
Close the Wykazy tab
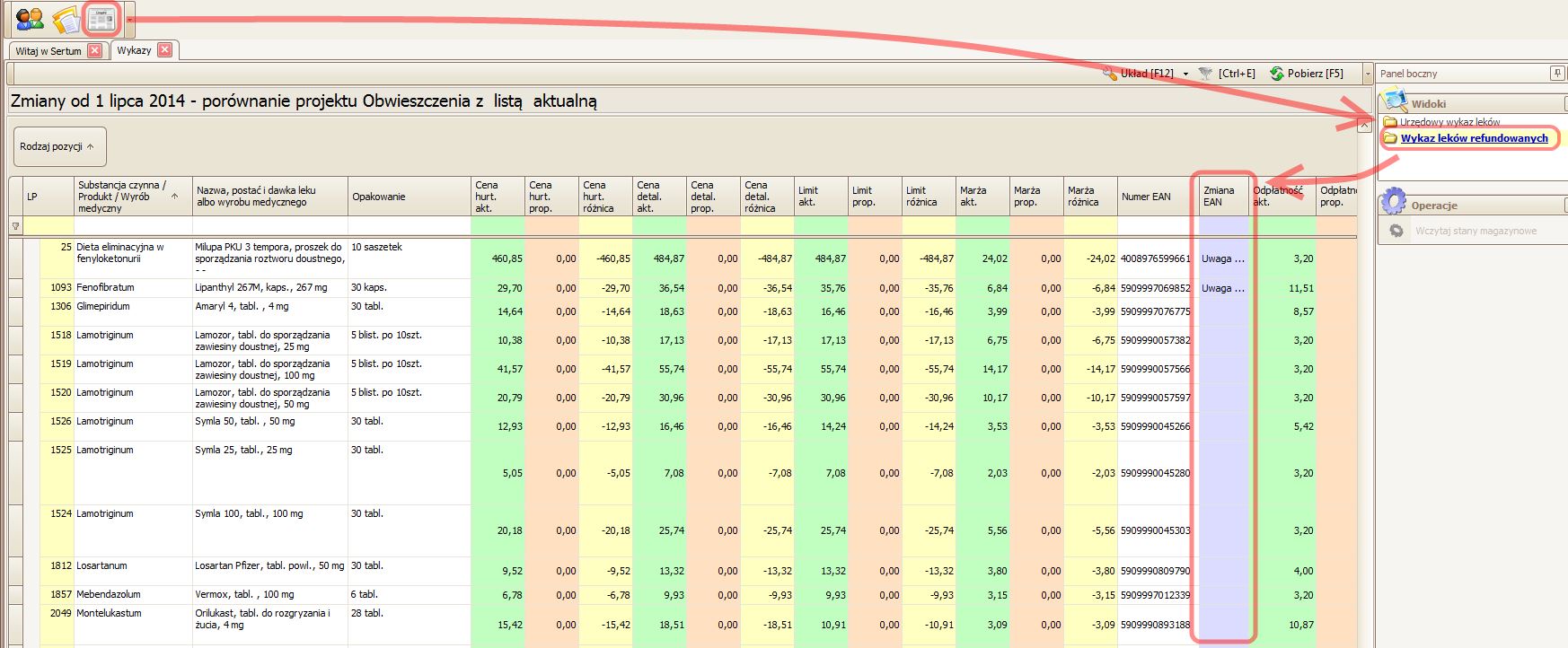click(164, 50)
